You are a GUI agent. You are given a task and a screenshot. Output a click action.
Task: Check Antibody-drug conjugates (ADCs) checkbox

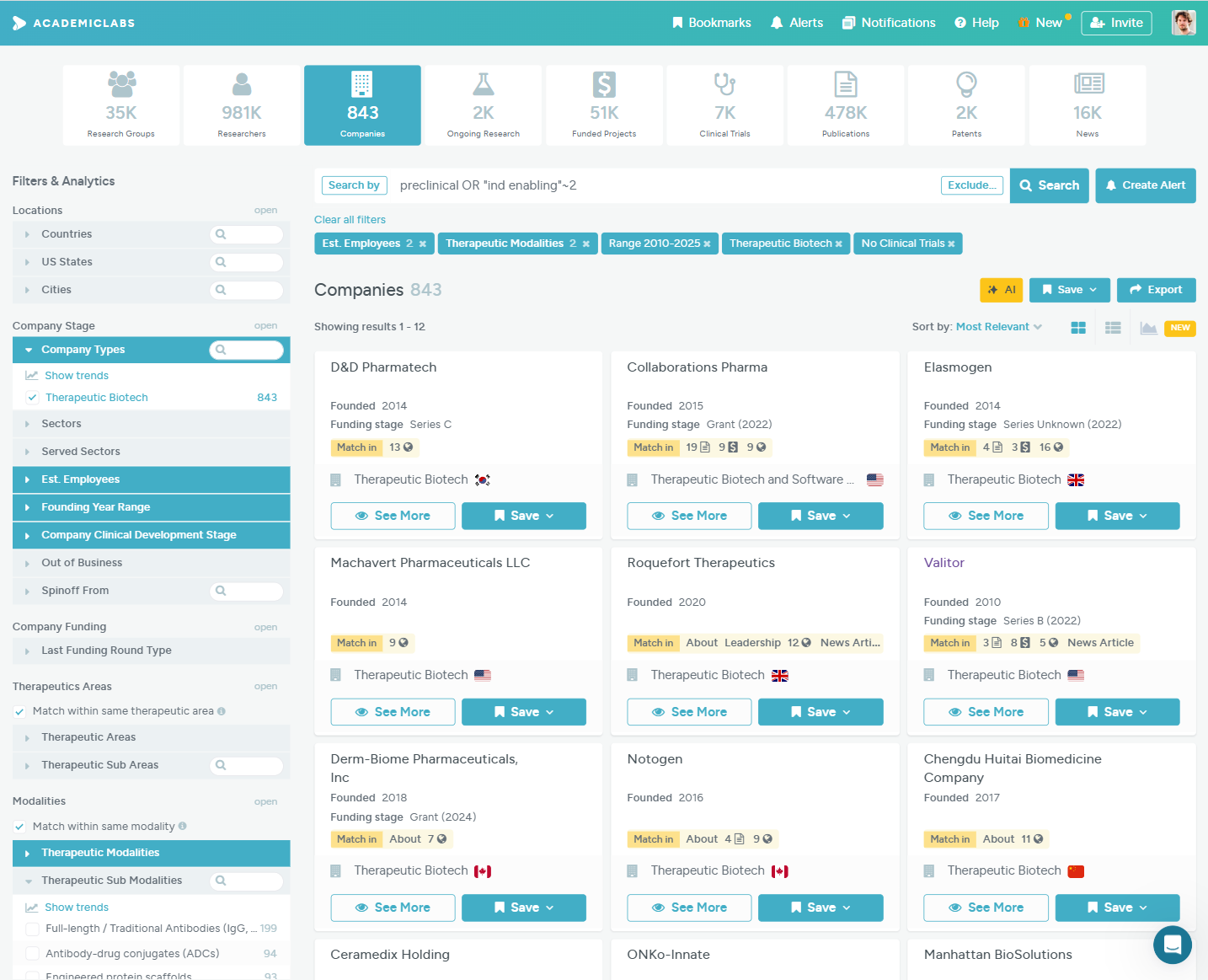pos(32,954)
